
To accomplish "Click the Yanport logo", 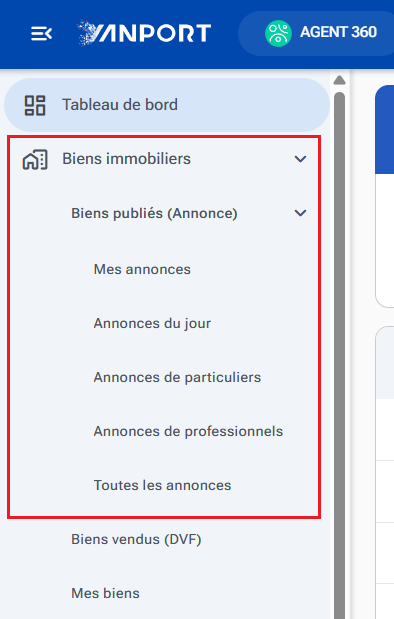I will [x=144, y=33].
